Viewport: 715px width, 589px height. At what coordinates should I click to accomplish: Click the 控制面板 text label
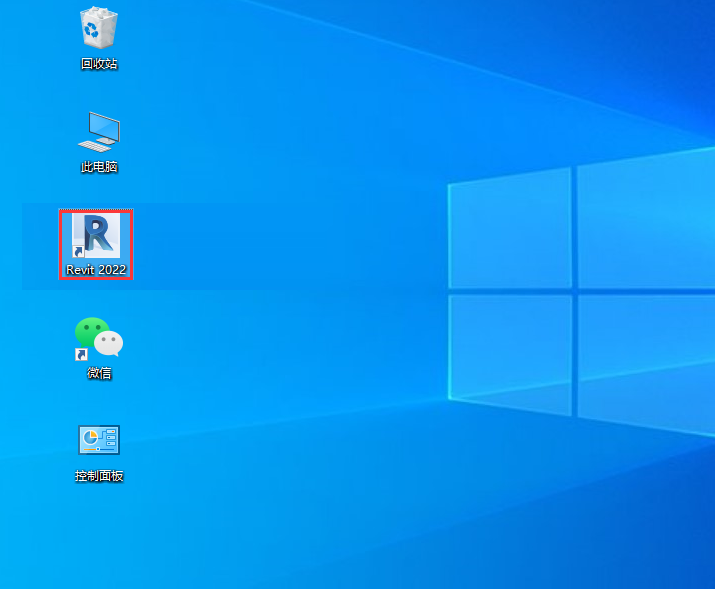click(99, 476)
